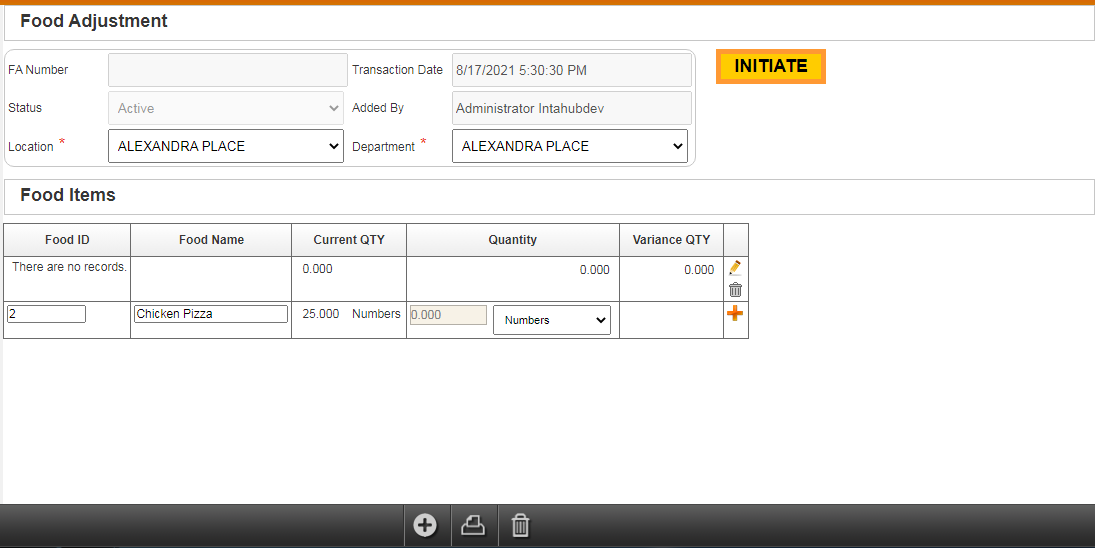Screen dimensions: 1095x548
Task: Click the circled plus icon in bottom toolbar
Action: pos(425,526)
